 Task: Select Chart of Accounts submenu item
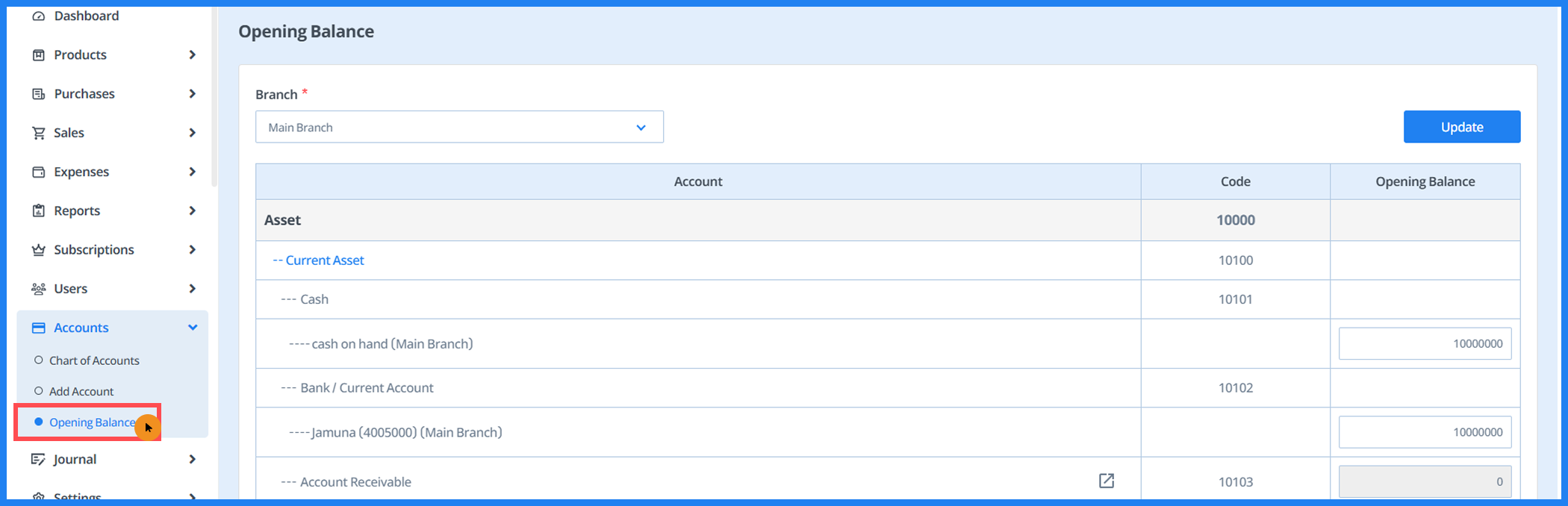[x=94, y=360]
